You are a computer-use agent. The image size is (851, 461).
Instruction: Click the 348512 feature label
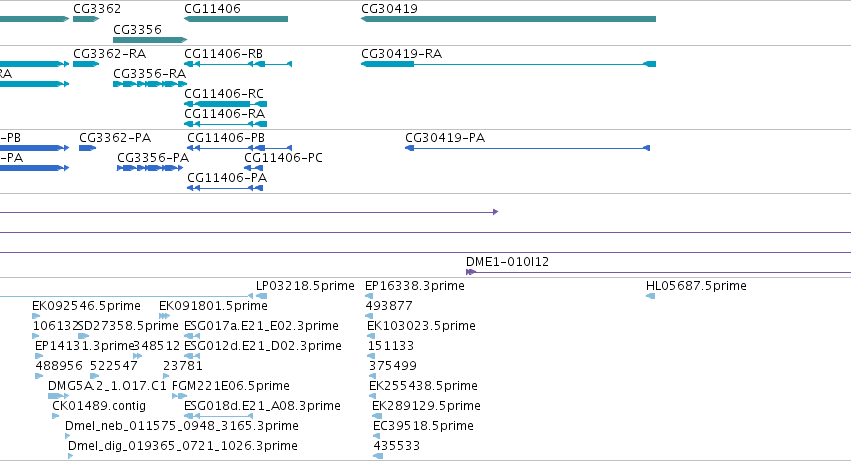point(157,346)
